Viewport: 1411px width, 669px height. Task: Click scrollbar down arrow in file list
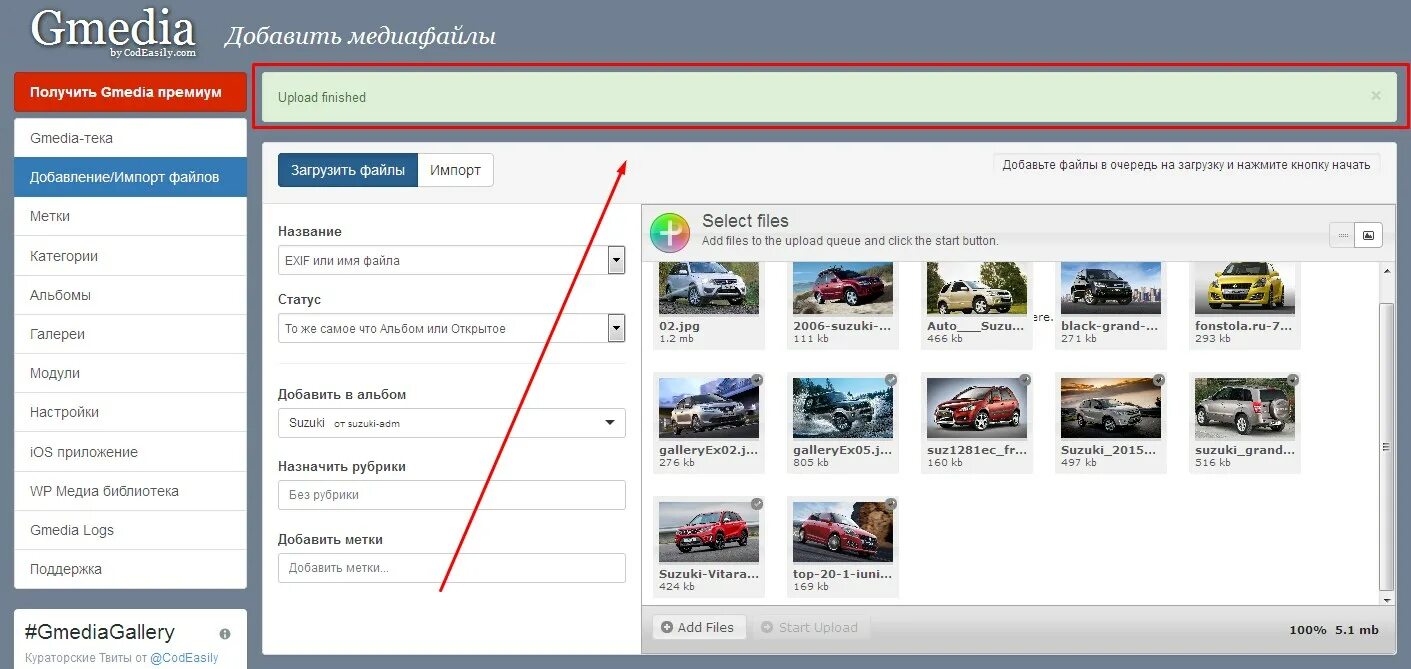coord(1386,598)
